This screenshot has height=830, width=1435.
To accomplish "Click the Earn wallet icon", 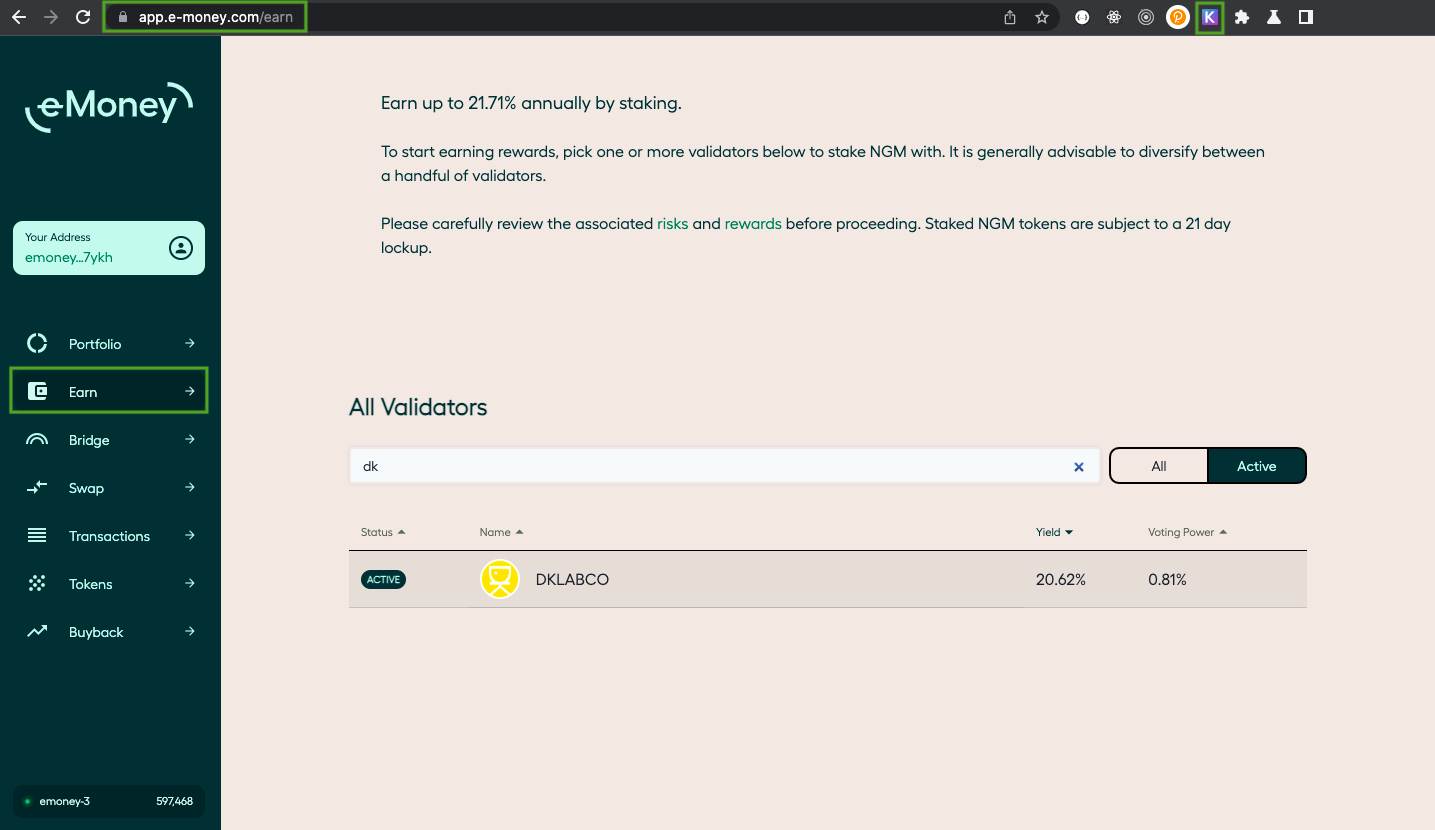I will [37, 391].
